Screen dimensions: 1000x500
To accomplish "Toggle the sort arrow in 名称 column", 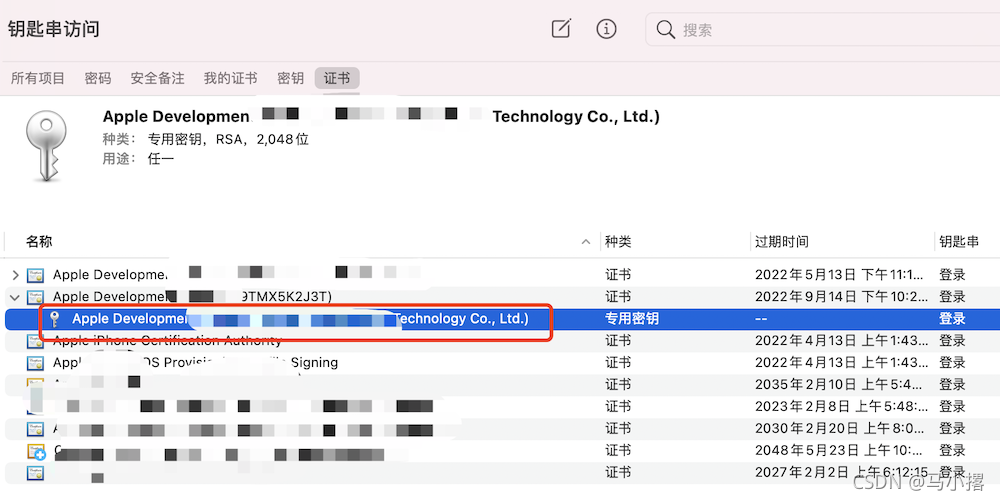I will (x=585, y=242).
